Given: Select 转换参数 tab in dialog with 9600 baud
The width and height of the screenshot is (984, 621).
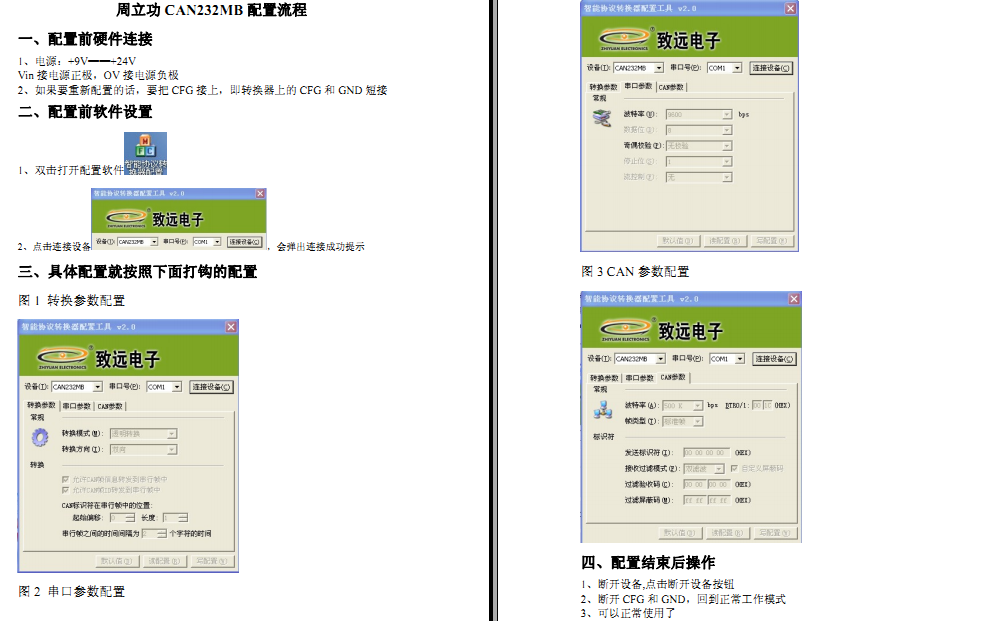Looking at the screenshot, I should click(603, 87).
